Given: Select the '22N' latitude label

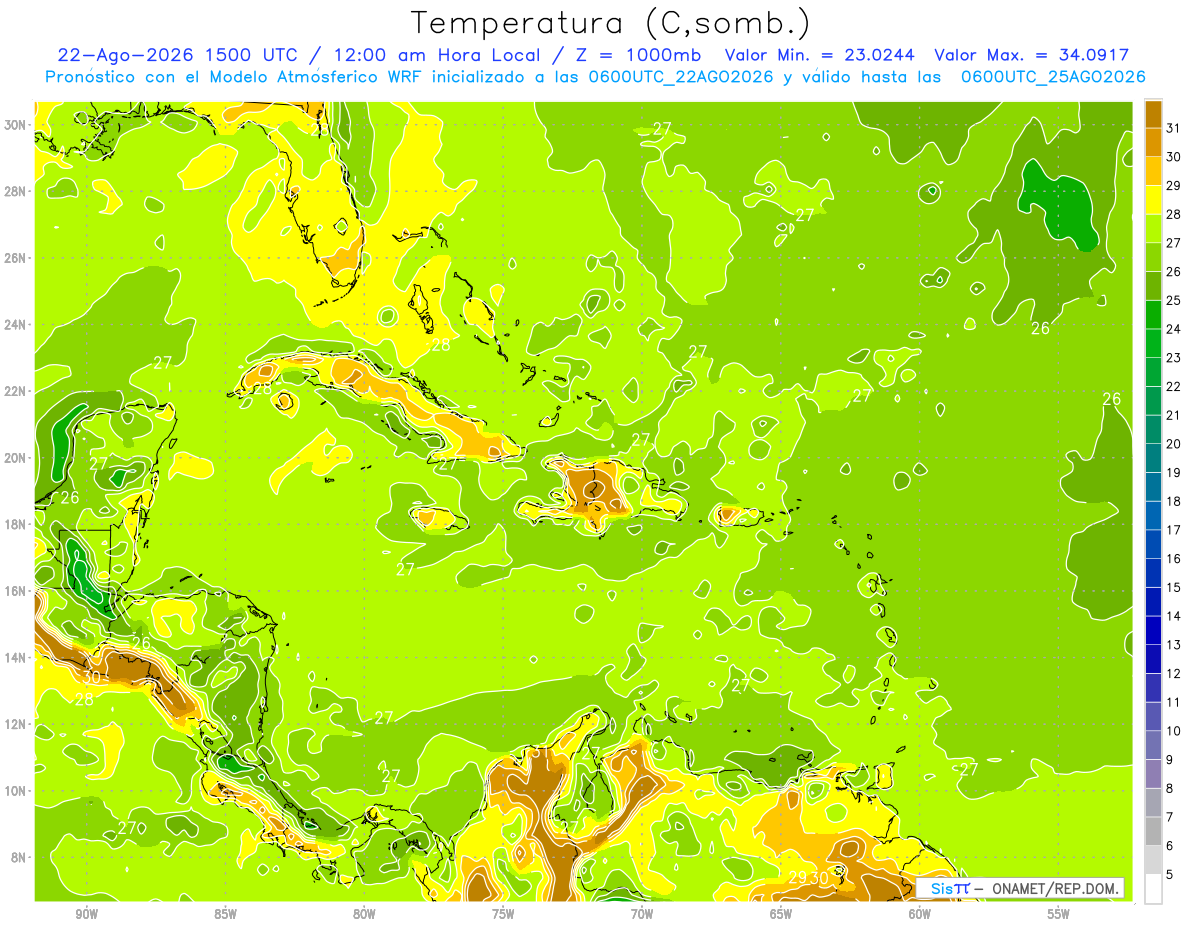Looking at the screenshot, I should [x=17, y=391].
